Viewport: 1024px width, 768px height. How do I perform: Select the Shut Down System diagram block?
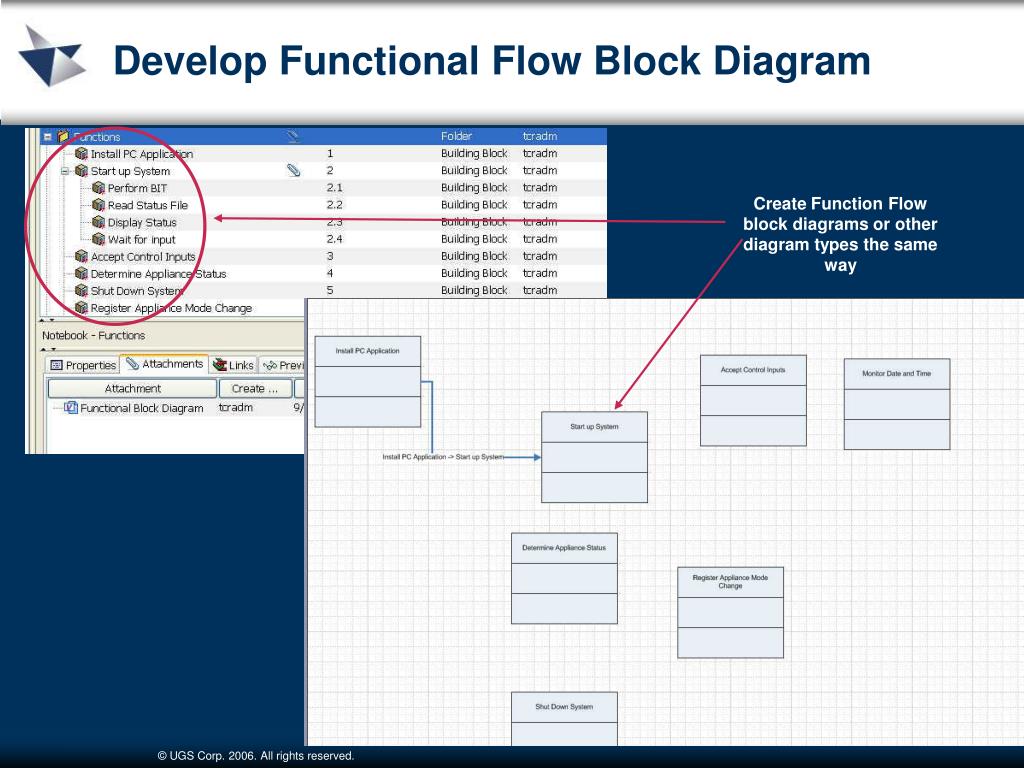point(564,719)
